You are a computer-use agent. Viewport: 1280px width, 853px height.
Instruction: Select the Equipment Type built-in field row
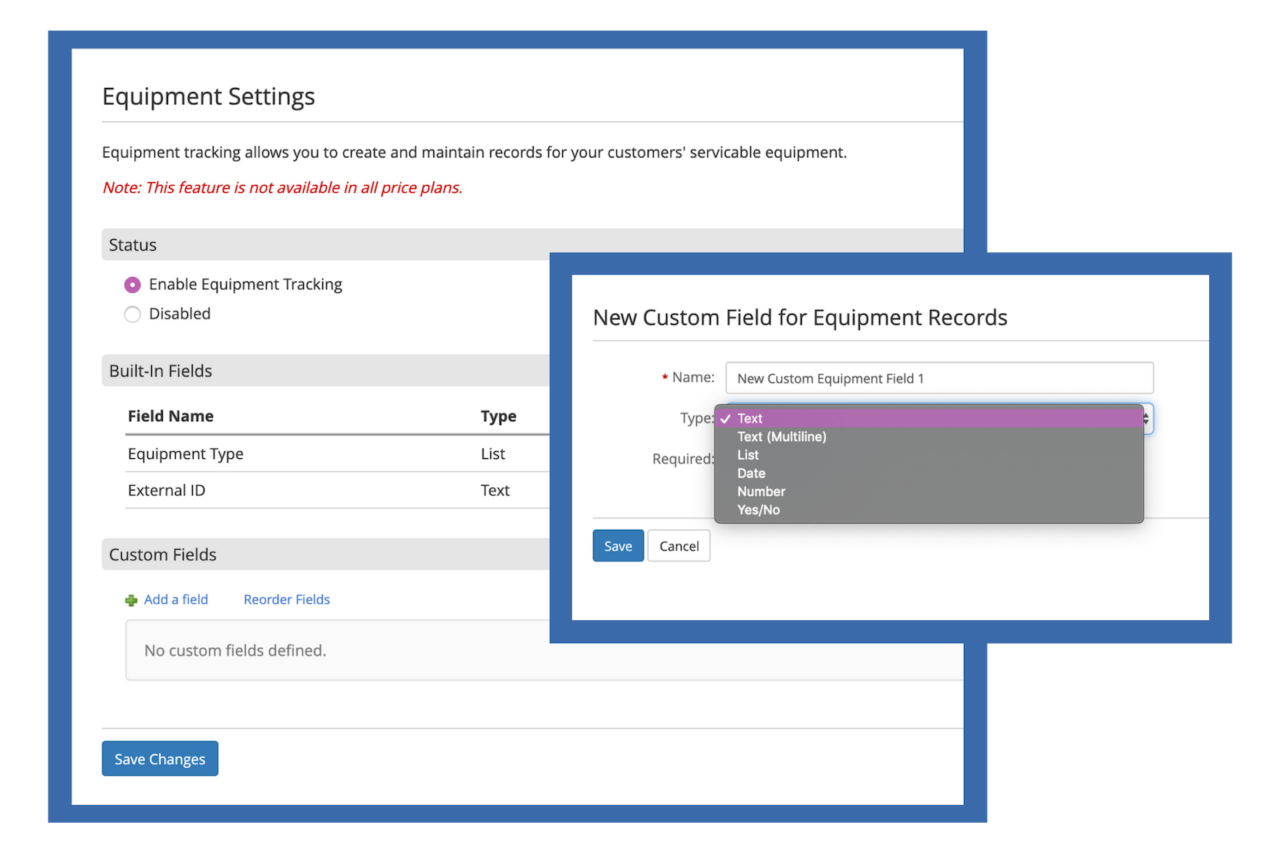coord(186,453)
